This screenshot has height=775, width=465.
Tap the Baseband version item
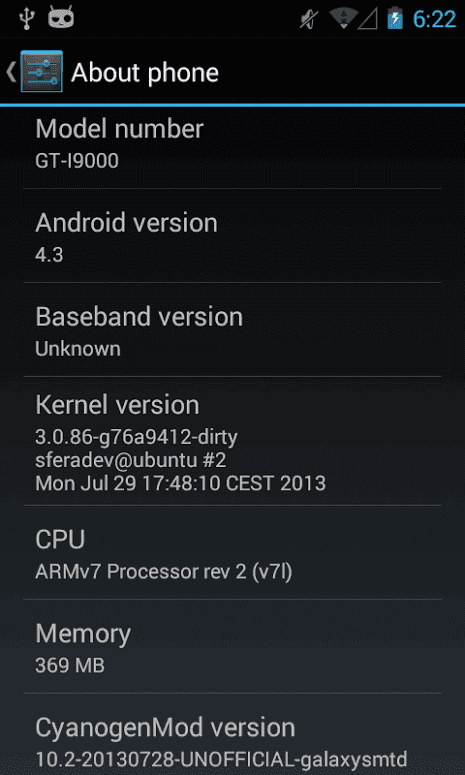(232, 329)
